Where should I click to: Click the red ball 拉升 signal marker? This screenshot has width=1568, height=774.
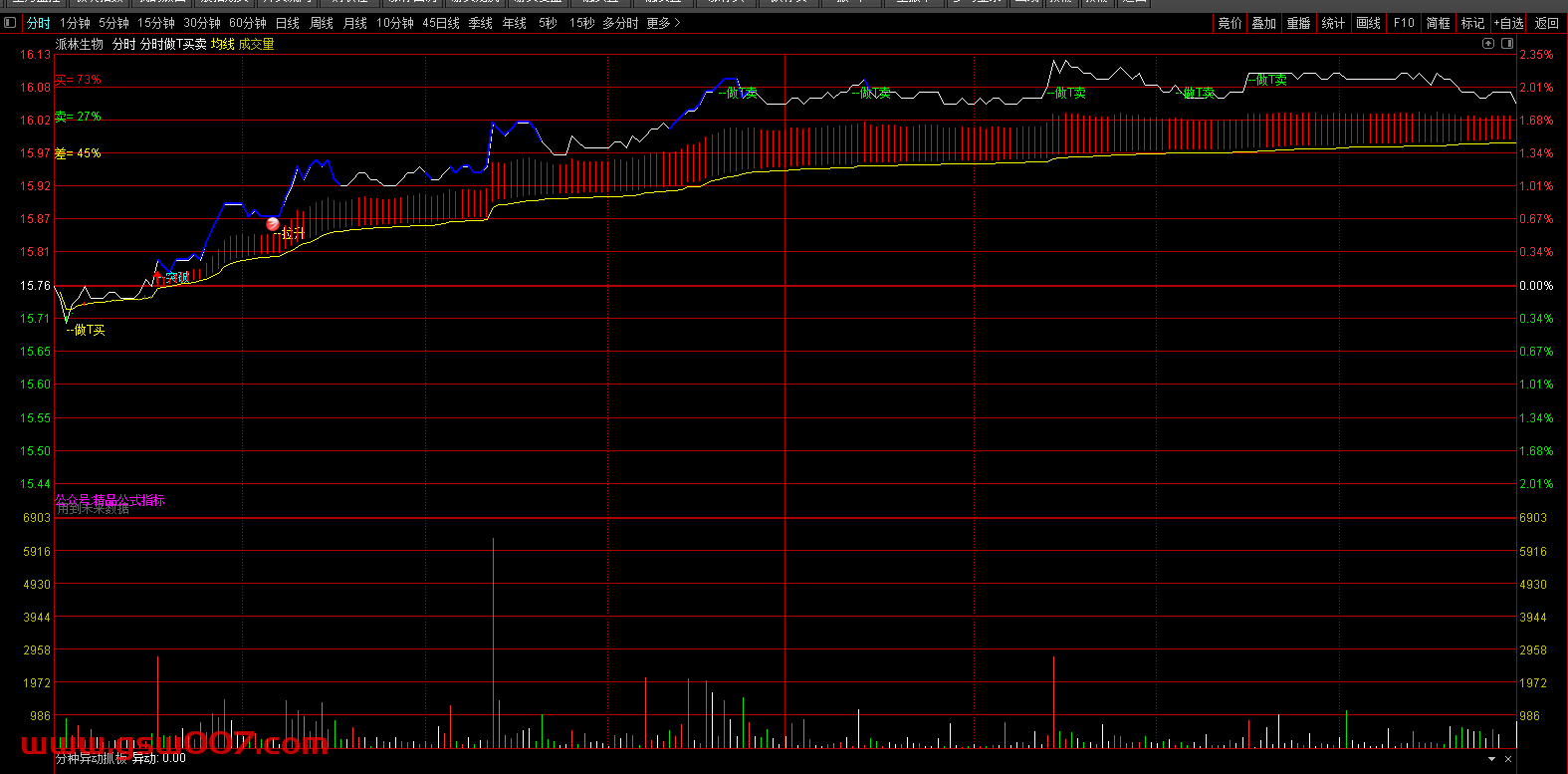pyautogui.click(x=273, y=224)
